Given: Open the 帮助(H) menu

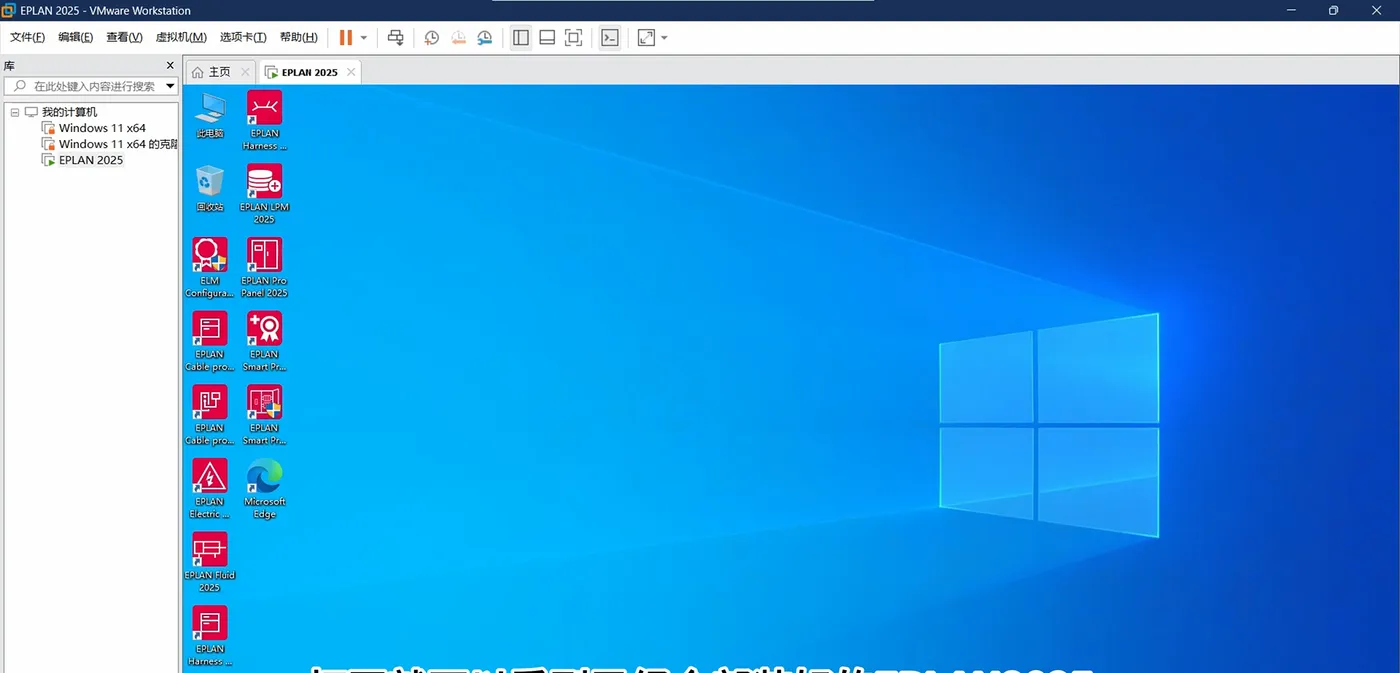Looking at the screenshot, I should (x=298, y=37).
